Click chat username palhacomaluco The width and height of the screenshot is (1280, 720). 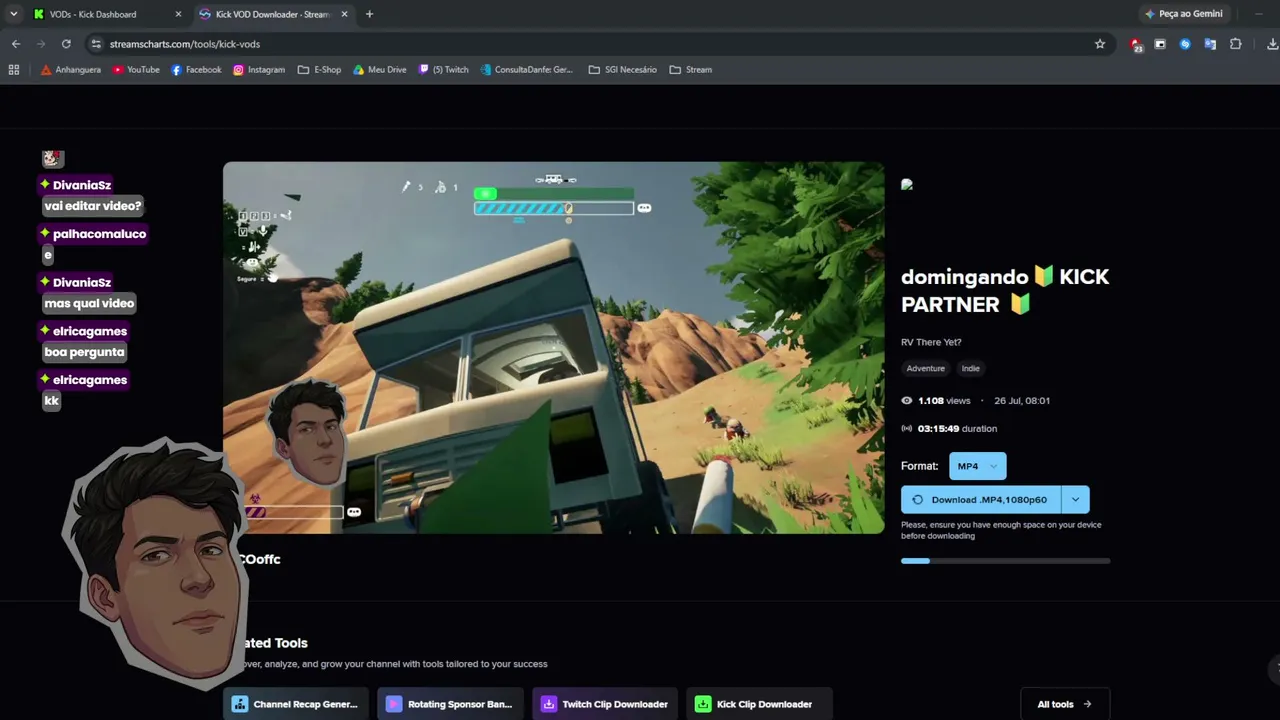[x=99, y=234]
